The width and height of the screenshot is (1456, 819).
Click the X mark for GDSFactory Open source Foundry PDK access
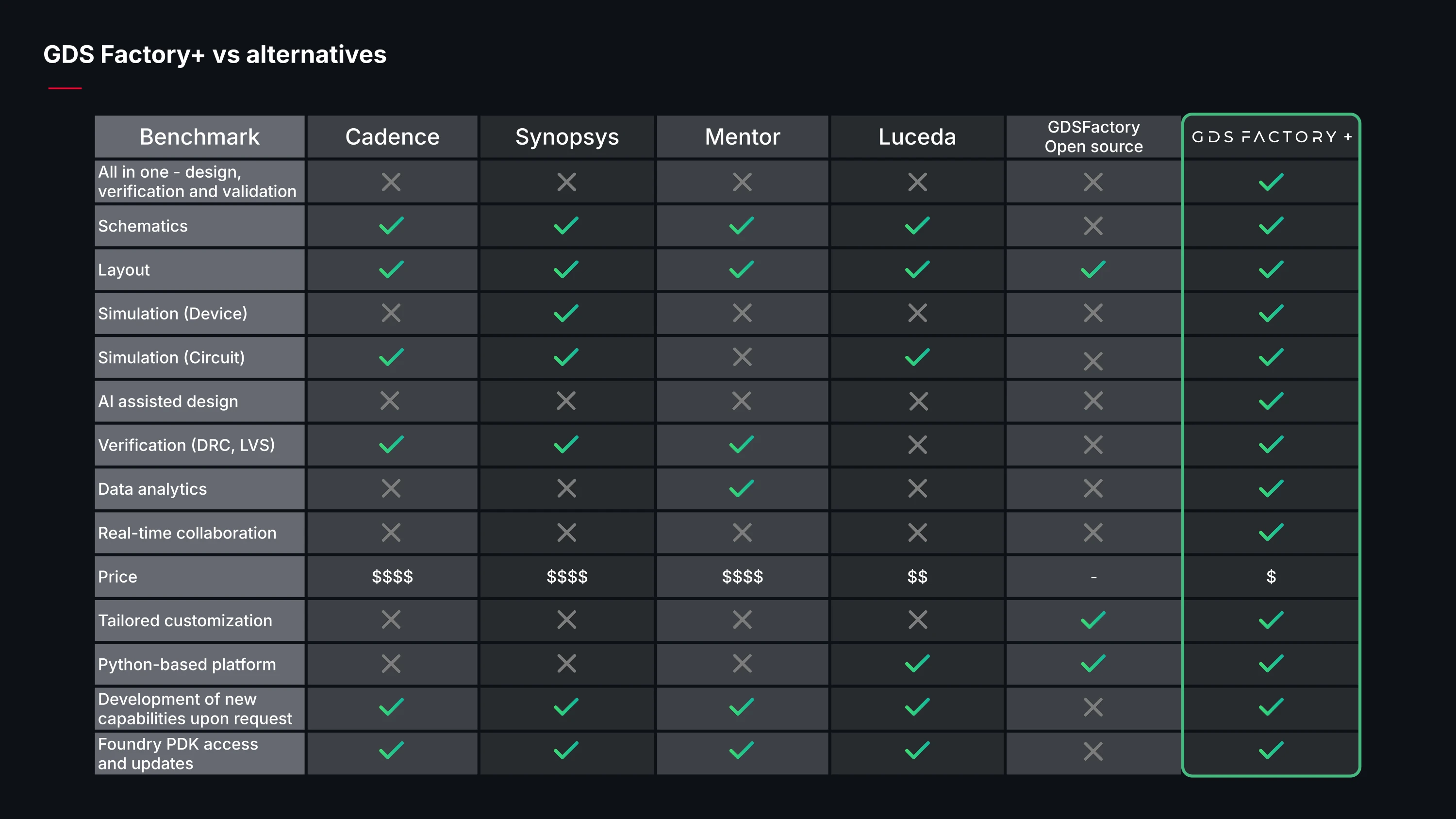(1093, 751)
